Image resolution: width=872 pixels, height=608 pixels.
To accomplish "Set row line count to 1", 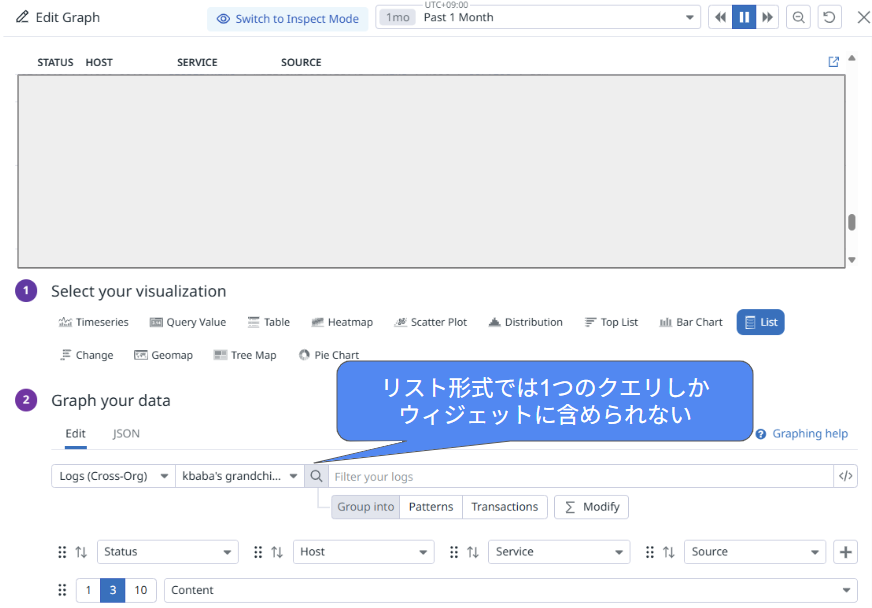I will (x=88, y=590).
